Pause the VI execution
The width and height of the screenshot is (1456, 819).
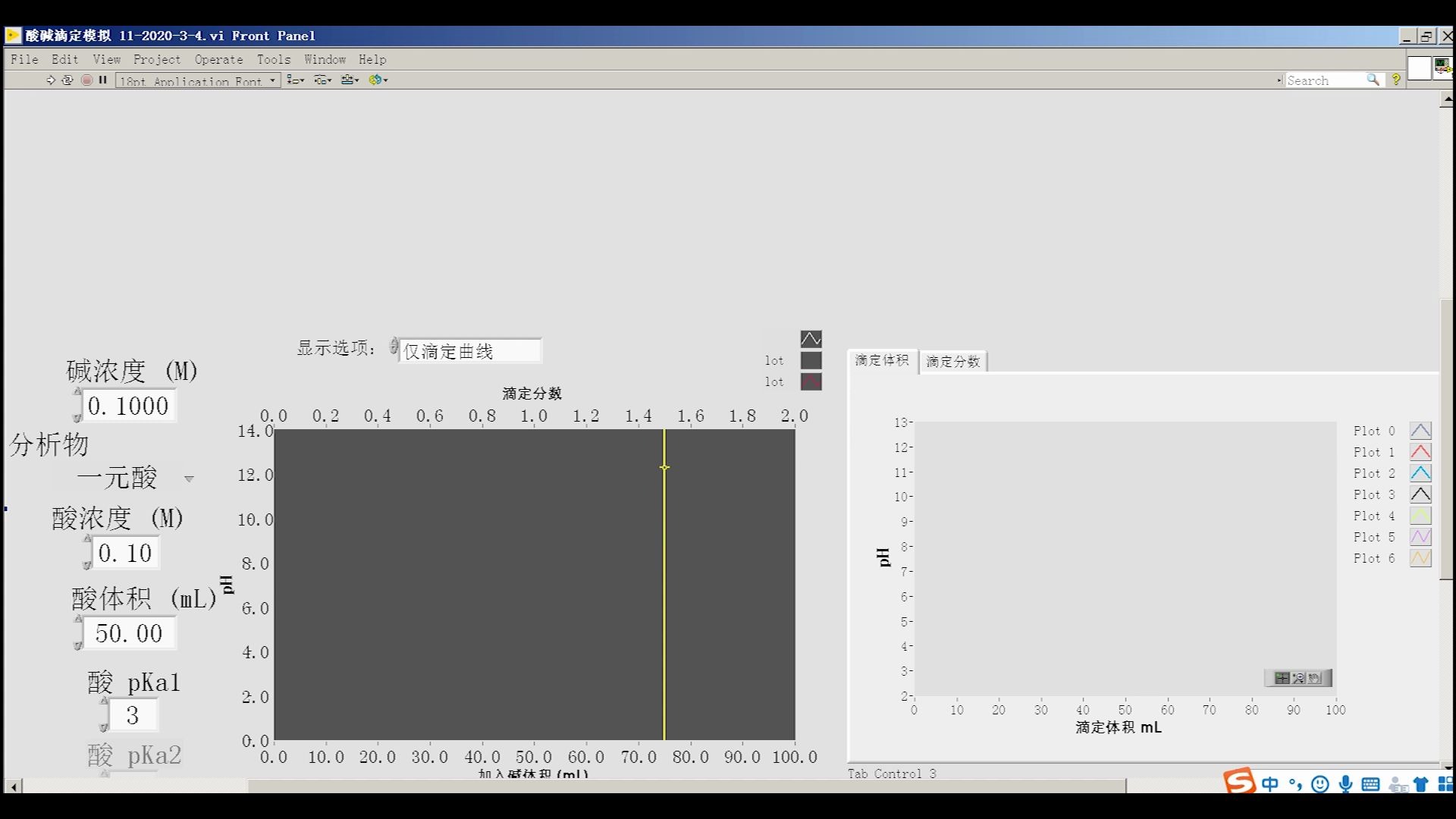click(102, 80)
